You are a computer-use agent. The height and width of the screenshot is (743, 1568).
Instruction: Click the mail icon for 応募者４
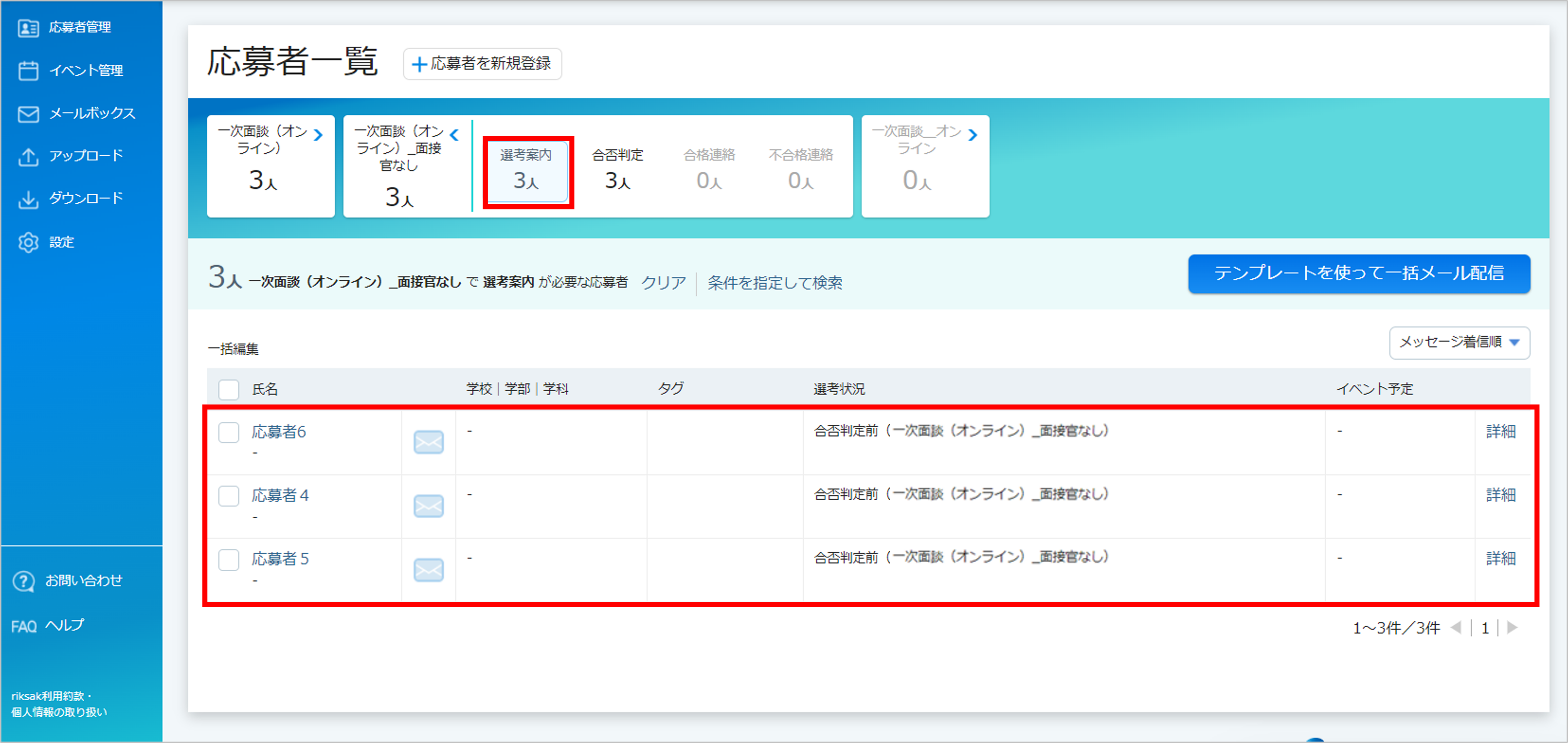click(x=428, y=506)
